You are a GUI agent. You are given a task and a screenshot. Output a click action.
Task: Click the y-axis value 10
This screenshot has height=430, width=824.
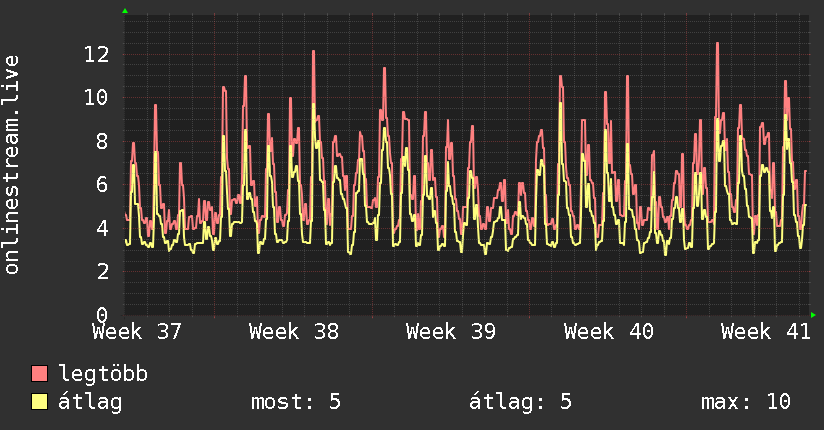(x=97, y=97)
